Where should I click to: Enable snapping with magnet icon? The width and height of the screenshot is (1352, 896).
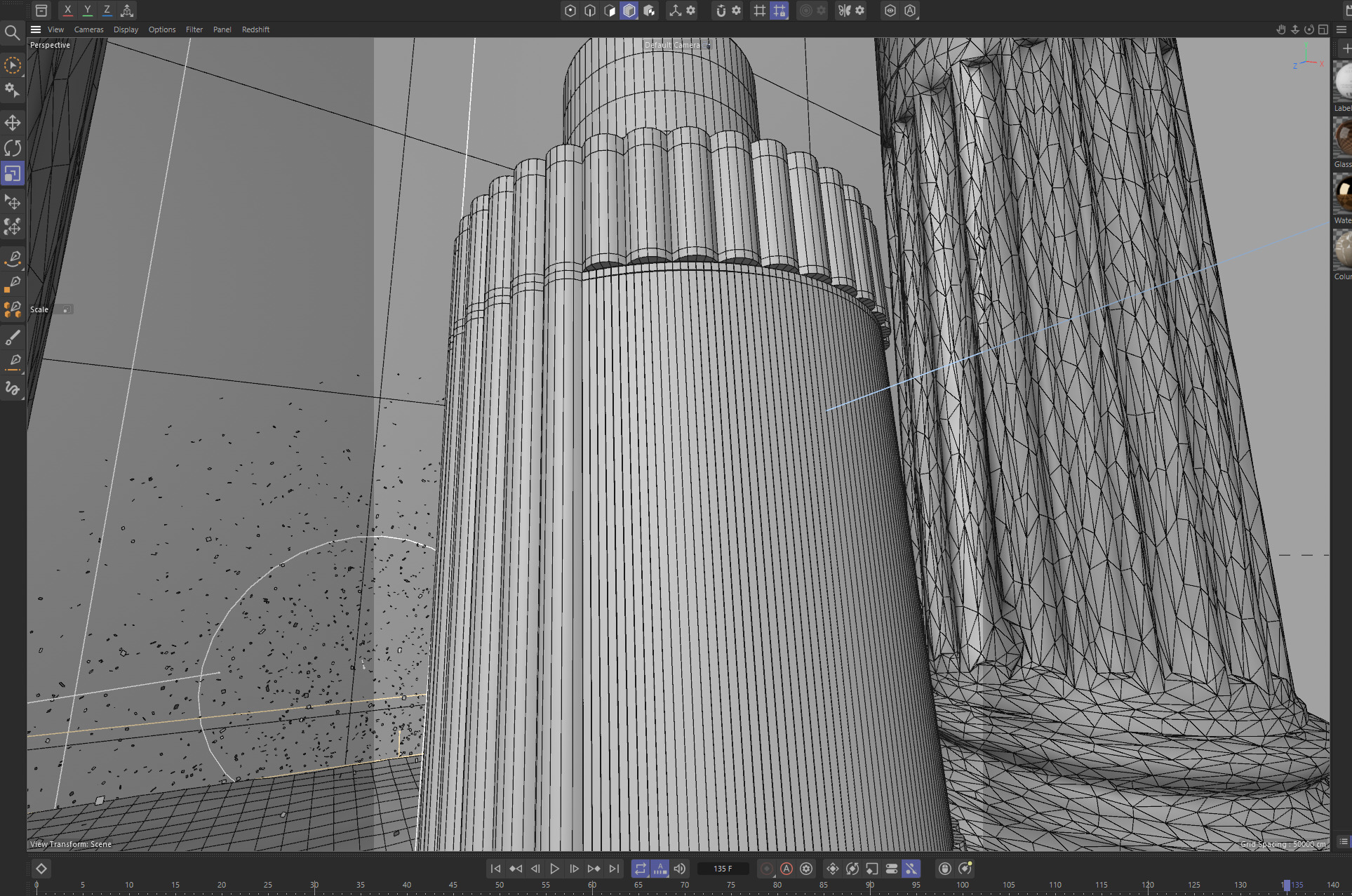point(721,11)
